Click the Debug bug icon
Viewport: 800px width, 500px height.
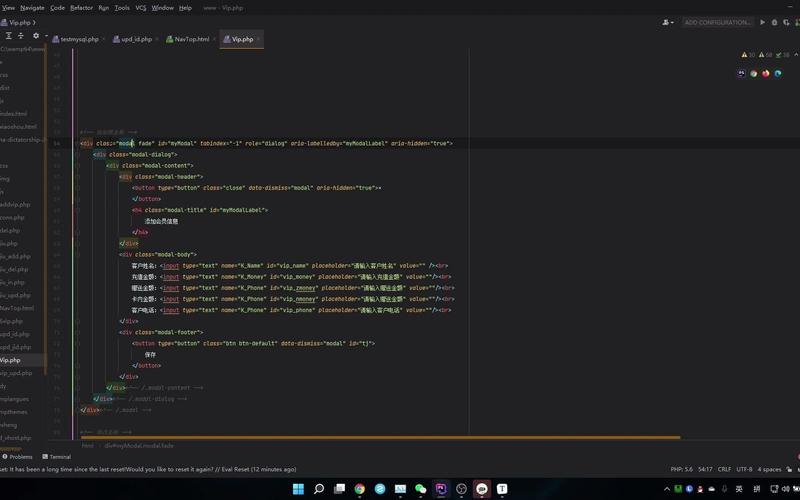[774, 22]
